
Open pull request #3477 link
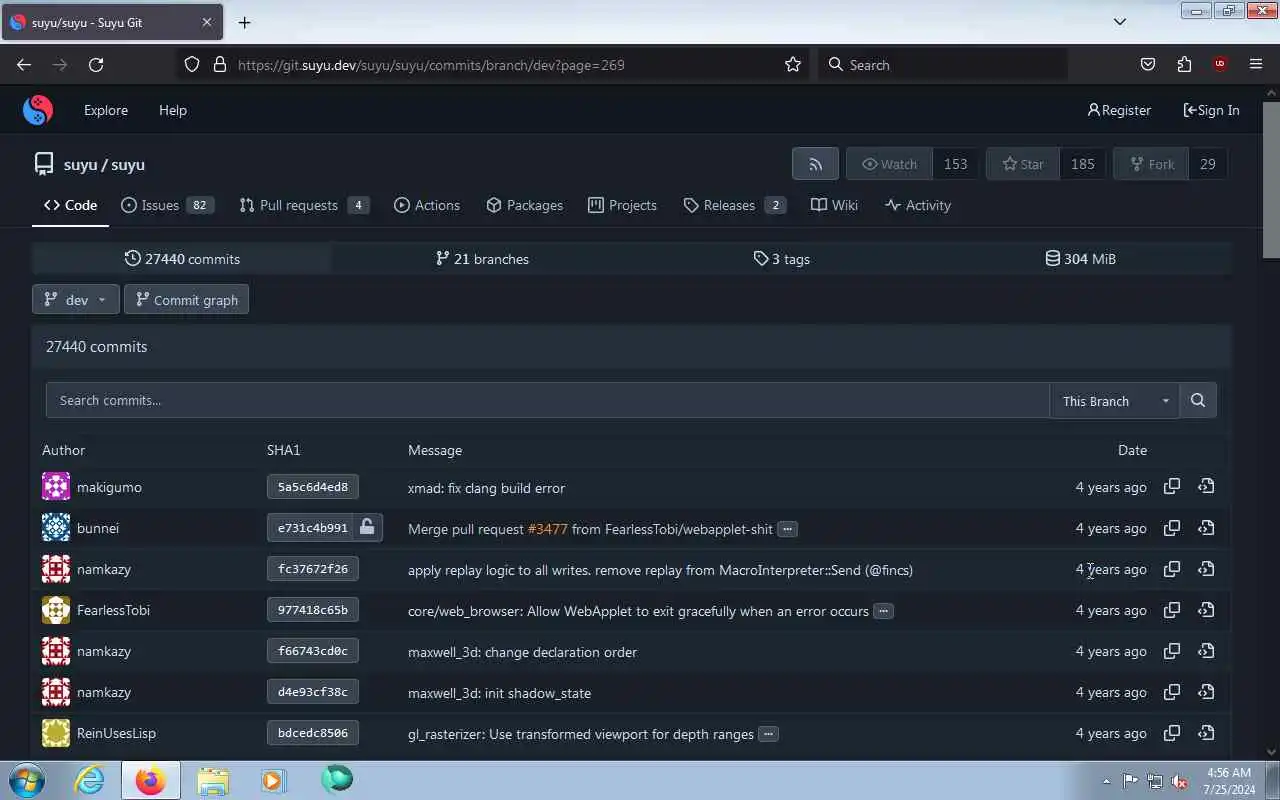coord(548,529)
